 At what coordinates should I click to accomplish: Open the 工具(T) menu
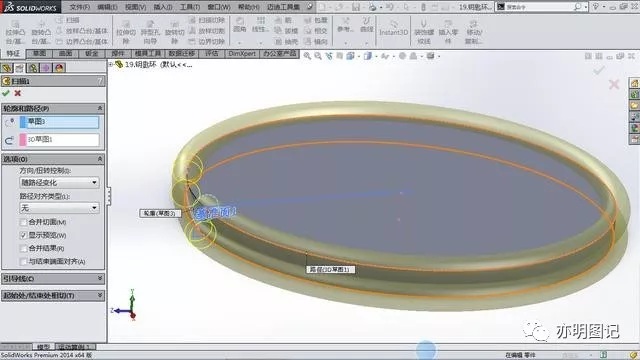tap(190, 7)
